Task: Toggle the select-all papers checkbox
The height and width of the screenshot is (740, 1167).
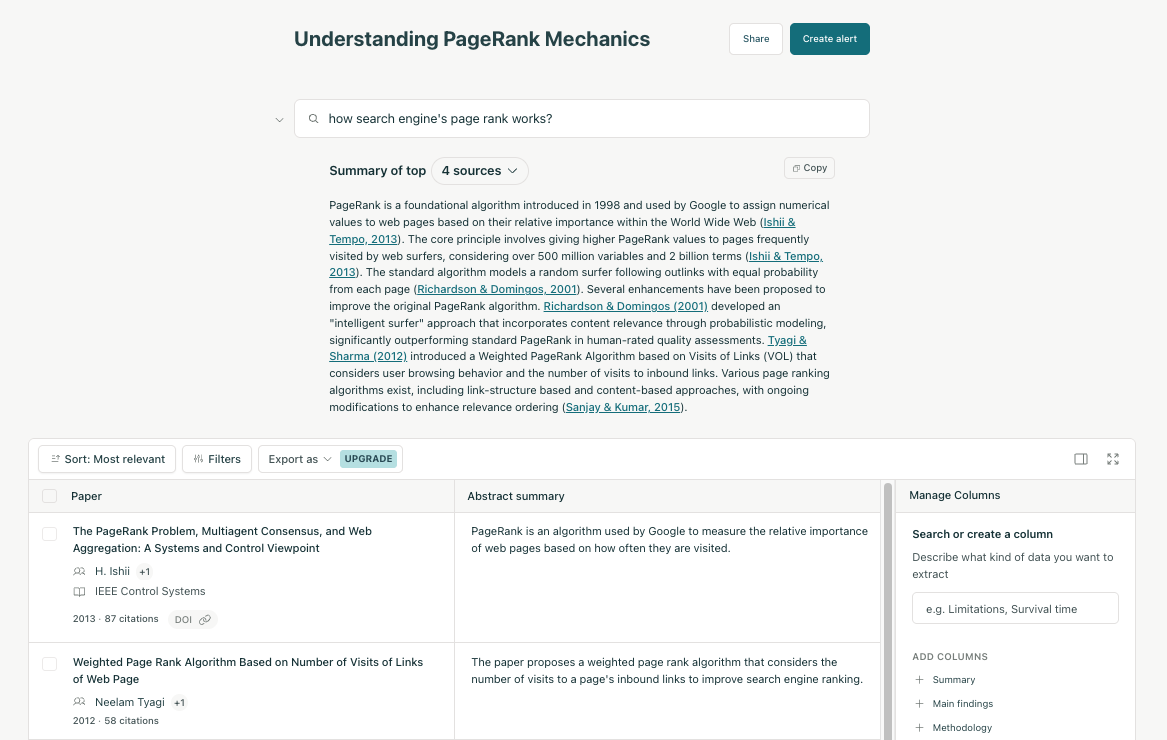Action: click(x=49, y=496)
